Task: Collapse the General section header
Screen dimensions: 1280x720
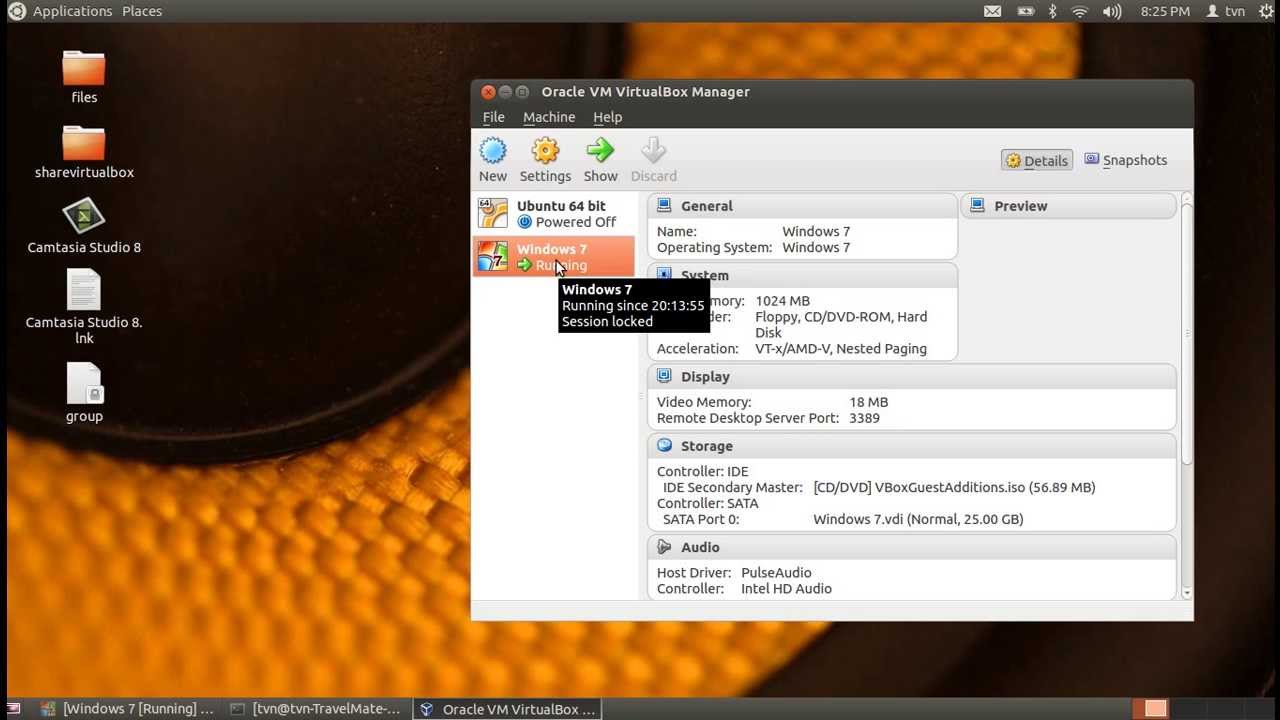Action: [x=802, y=206]
